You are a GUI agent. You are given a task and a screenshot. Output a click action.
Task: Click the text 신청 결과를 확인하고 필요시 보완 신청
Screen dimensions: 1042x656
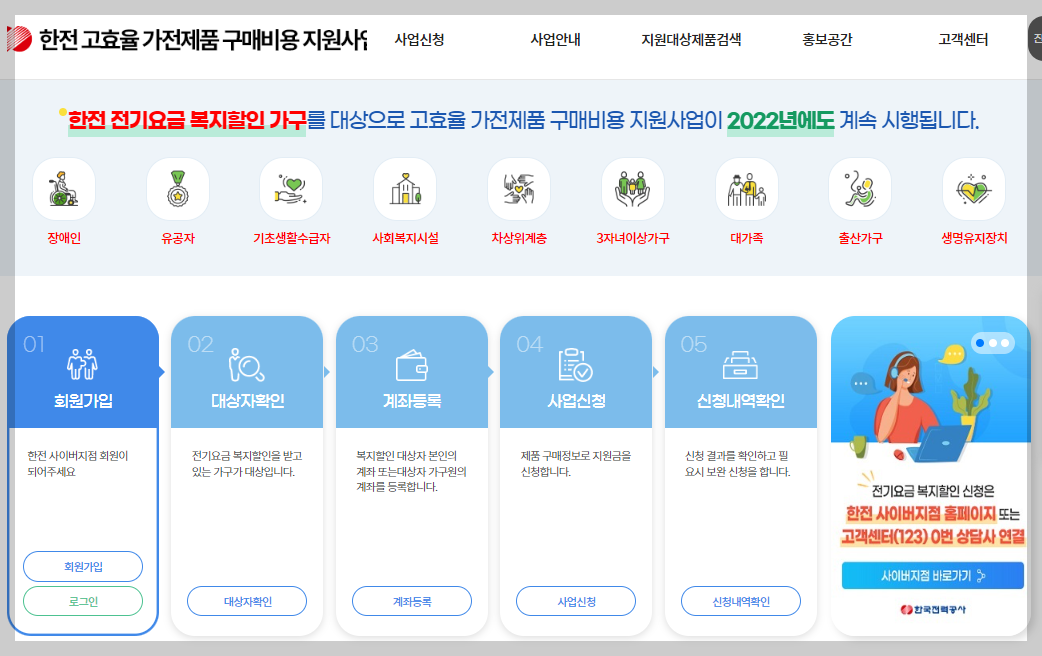click(x=738, y=463)
